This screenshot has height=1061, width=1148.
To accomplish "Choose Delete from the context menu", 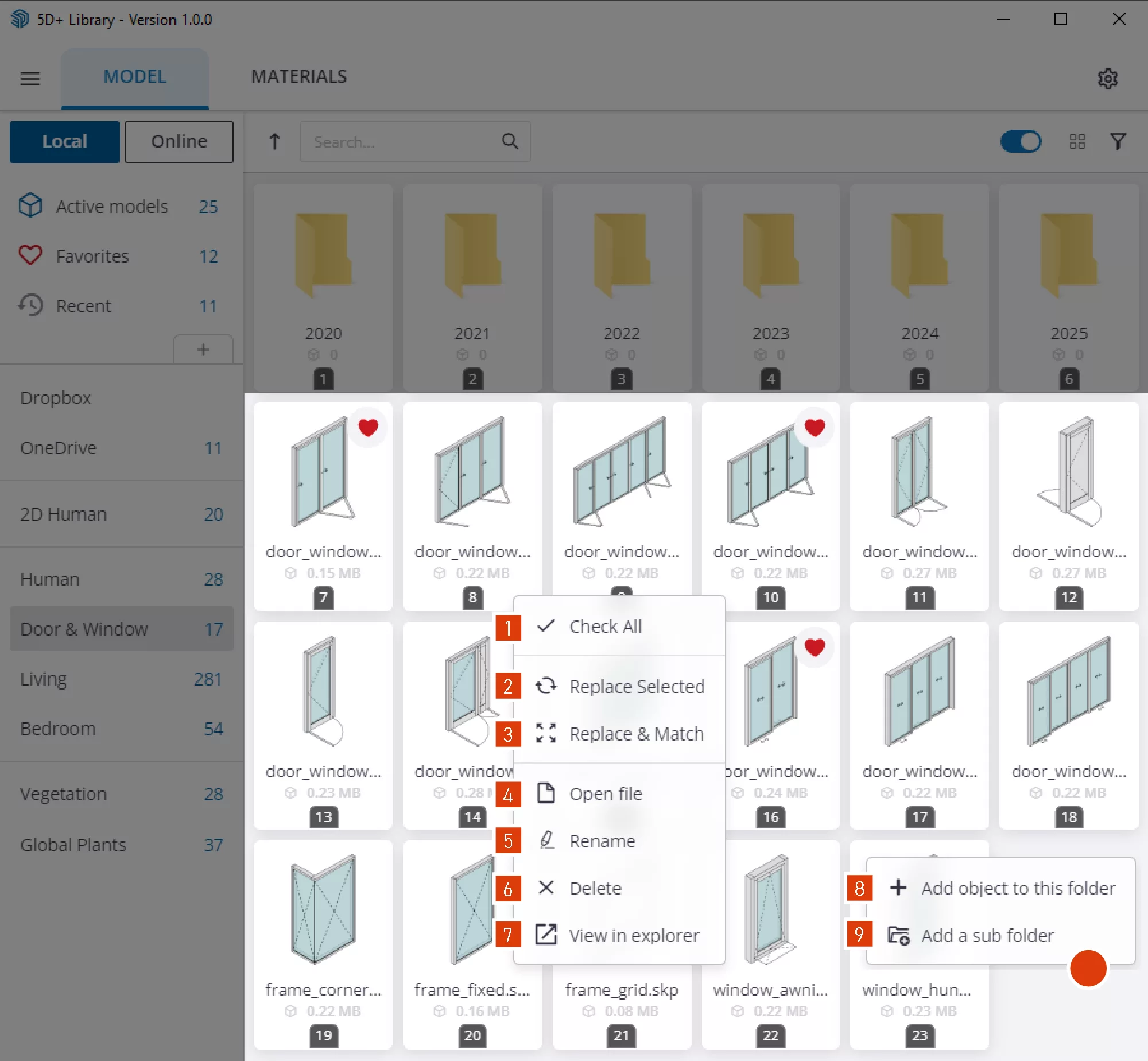I will point(595,888).
